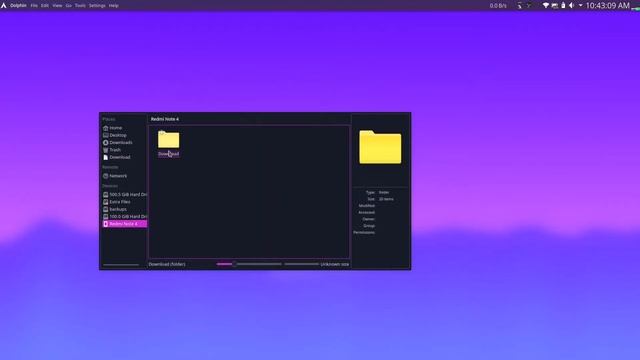The width and height of the screenshot is (640, 360).
Task: Open the volume speaker tray icon
Action: pyautogui.click(x=571, y=5)
